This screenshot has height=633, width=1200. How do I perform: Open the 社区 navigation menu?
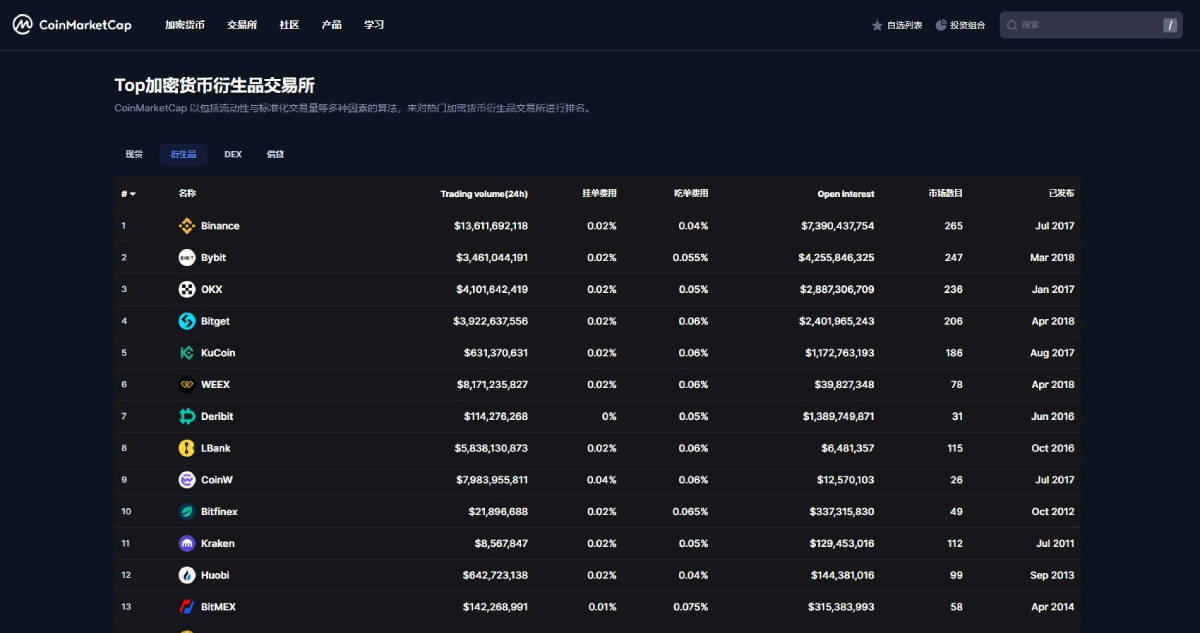289,25
